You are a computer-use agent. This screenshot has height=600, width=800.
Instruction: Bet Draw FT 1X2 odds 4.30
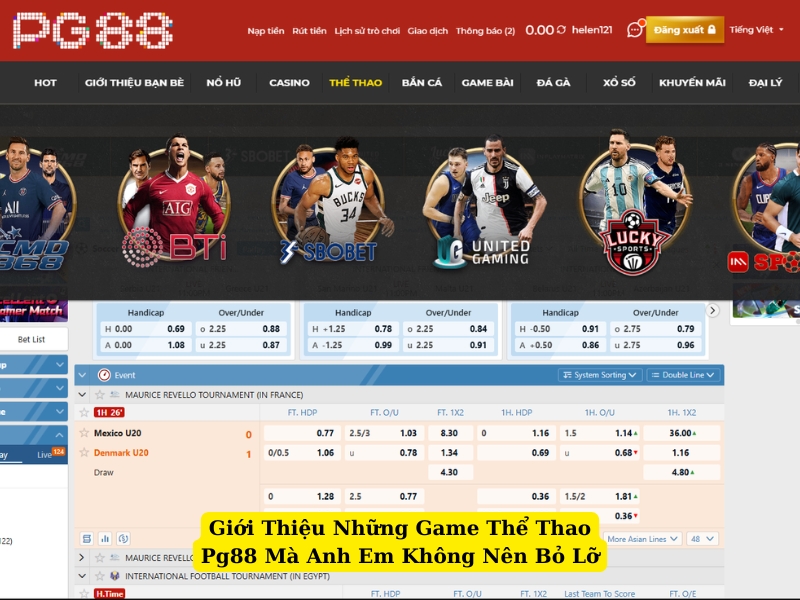tap(449, 472)
